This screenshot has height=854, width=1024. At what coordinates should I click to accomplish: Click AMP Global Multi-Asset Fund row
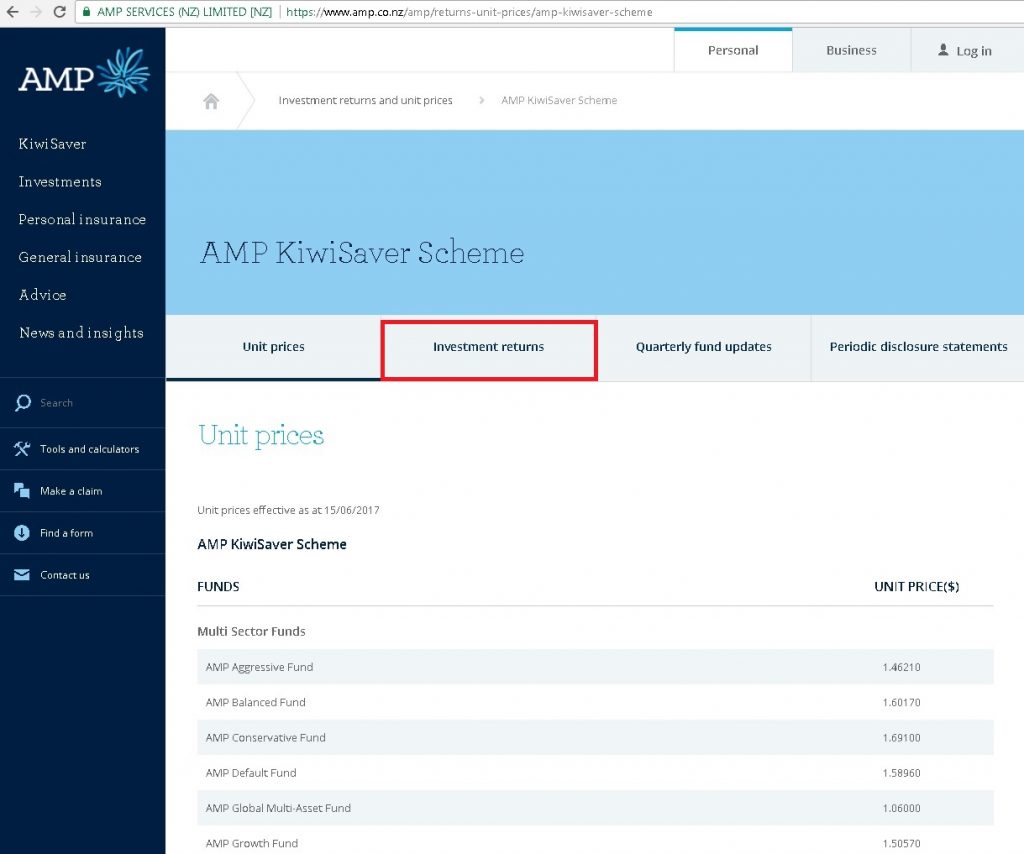596,808
